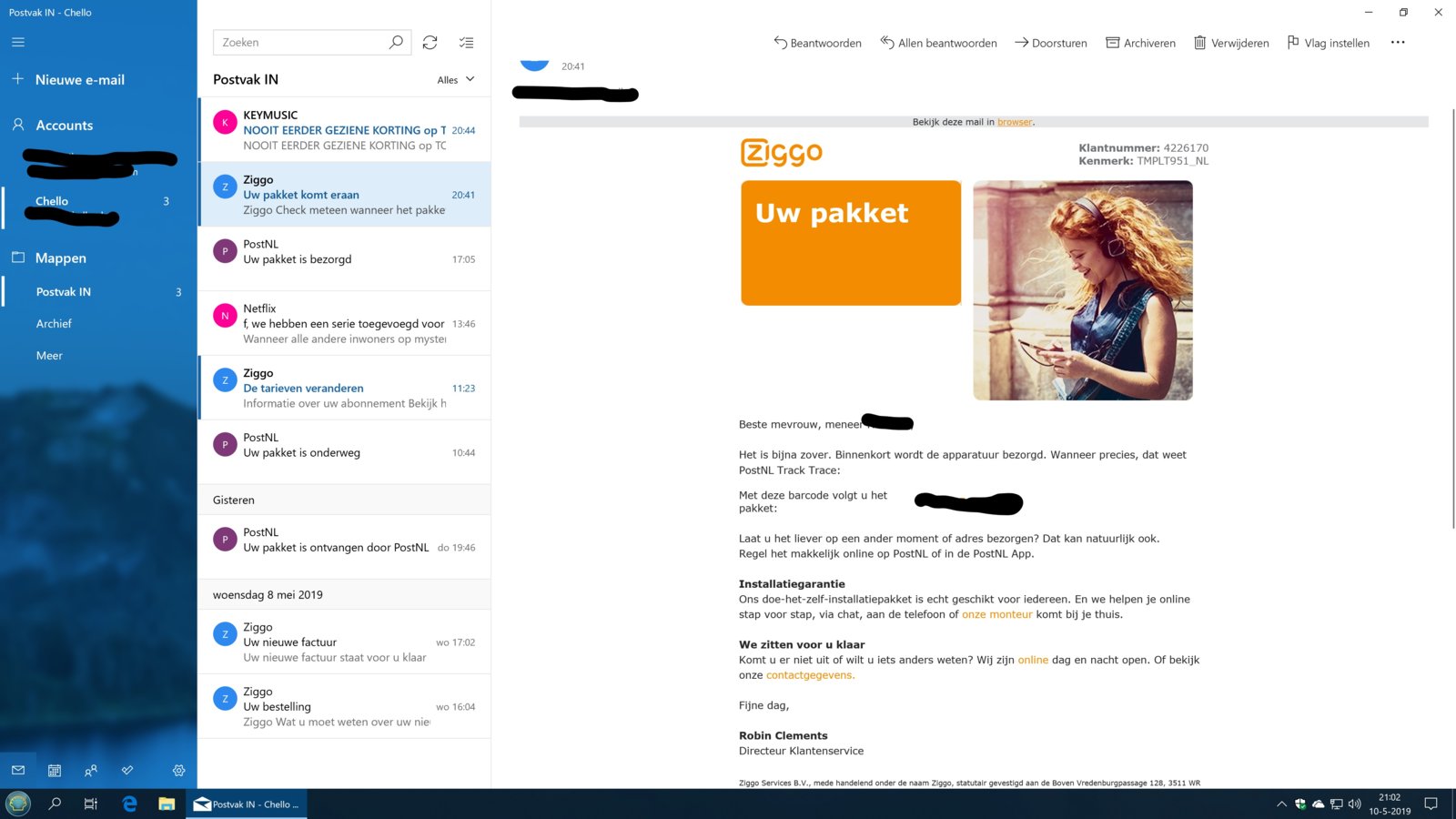
Task: Open the People contacts icon
Action: 91,770
